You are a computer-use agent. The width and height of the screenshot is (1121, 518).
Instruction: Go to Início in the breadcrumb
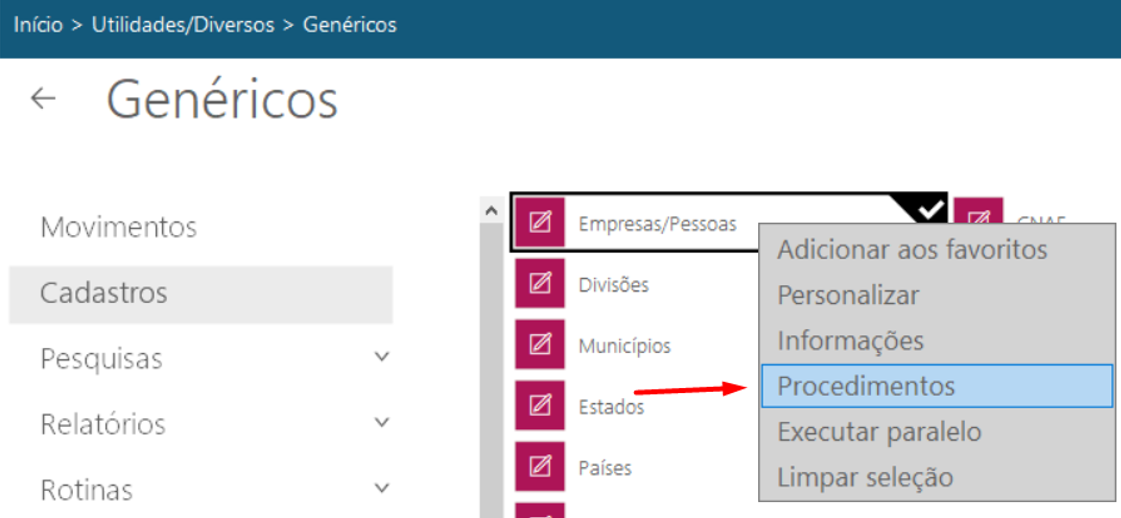38,25
